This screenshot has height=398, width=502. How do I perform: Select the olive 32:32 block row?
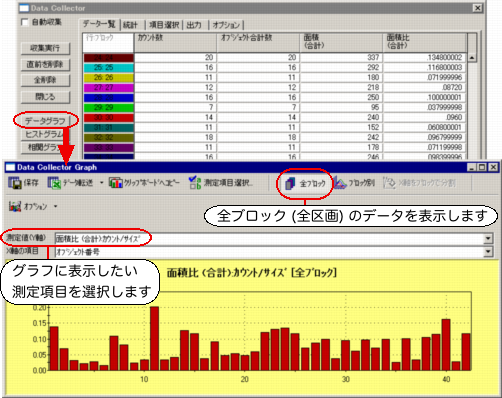click(x=108, y=137)
